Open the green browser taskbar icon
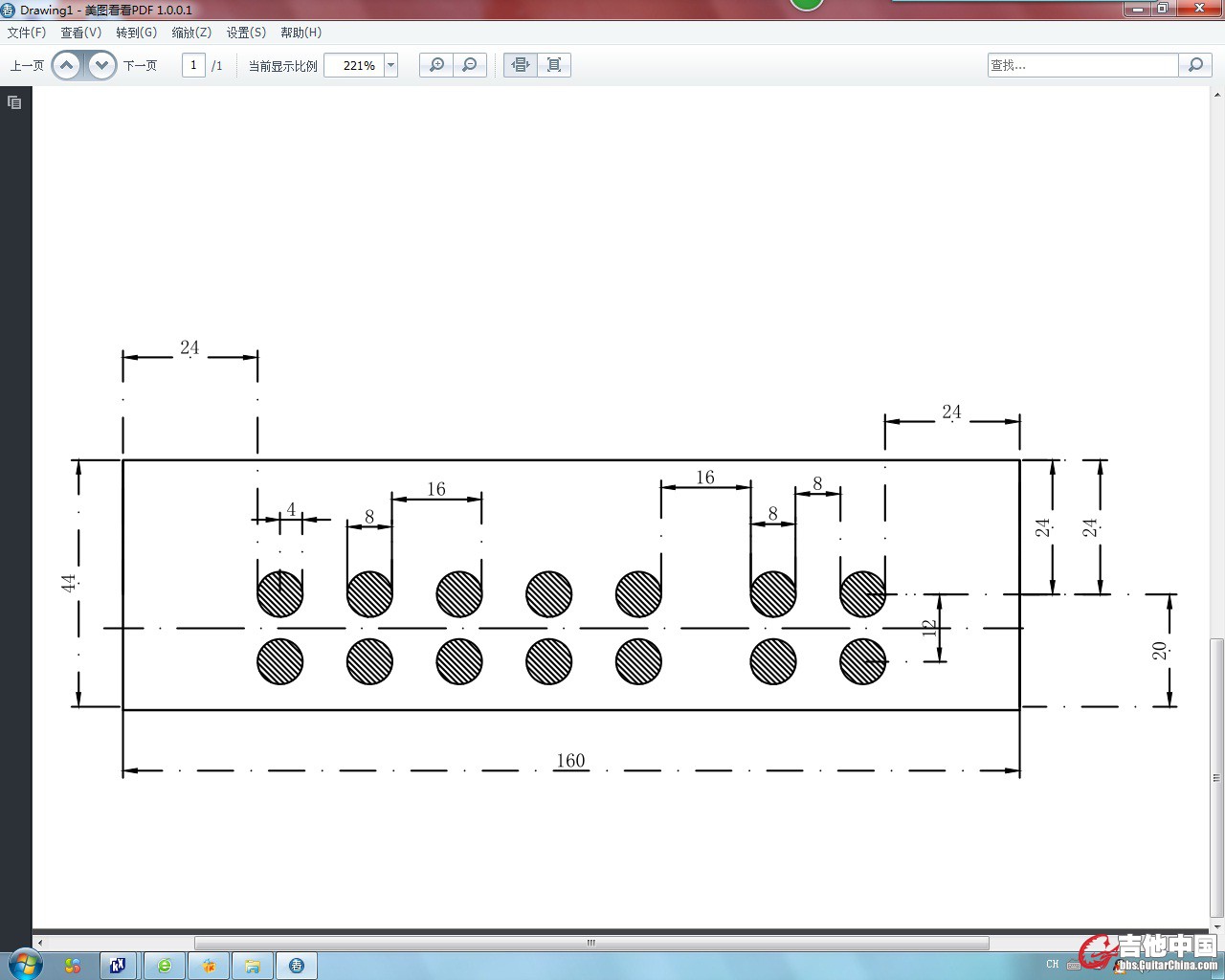The image size is (1225, 980). (x=165, y=966)
